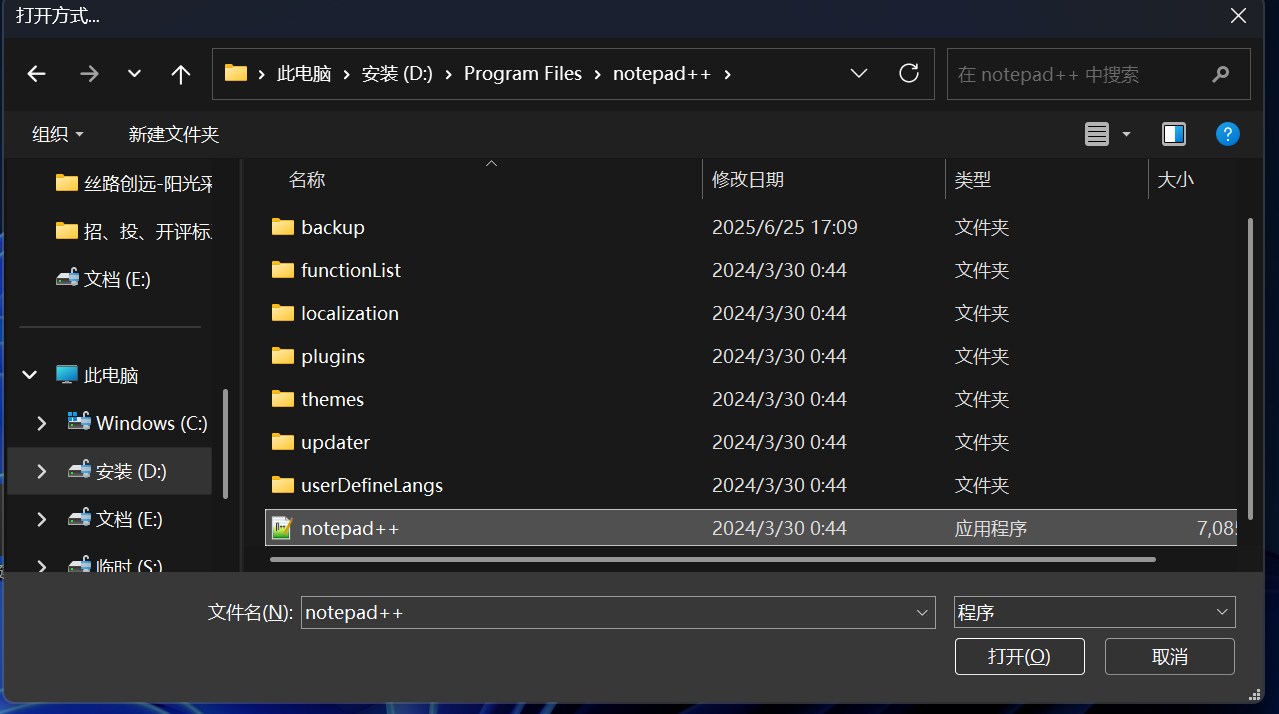This screenshot has height=714, width=1279.
Task: Go up one folder level
Action: 180,74
